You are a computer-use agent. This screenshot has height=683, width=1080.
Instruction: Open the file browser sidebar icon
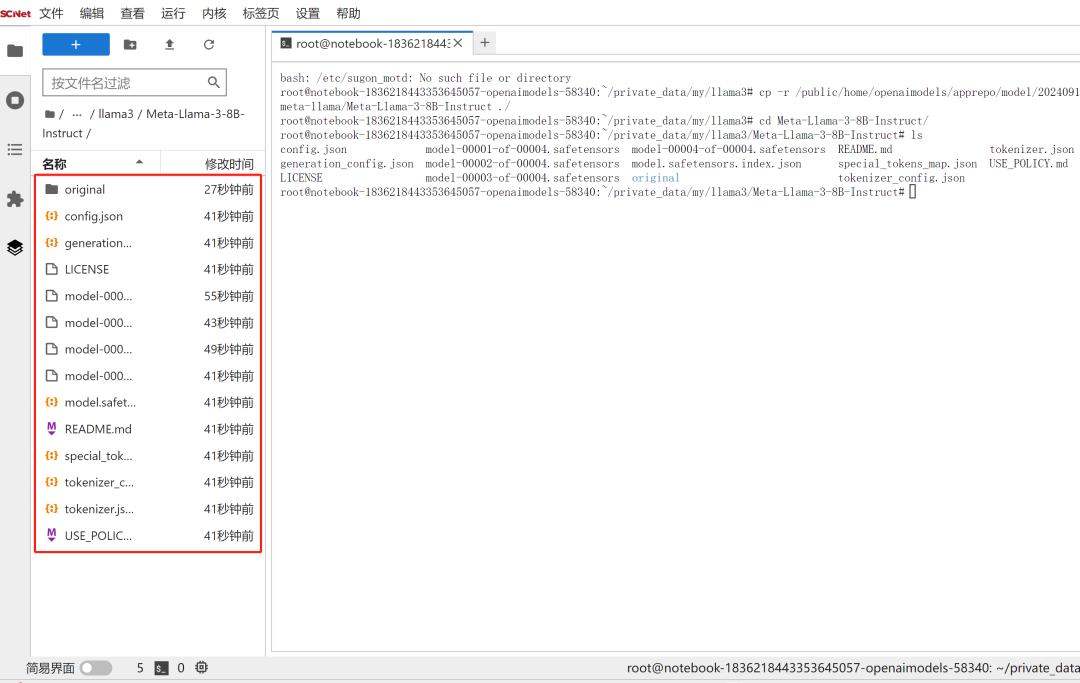pyautogui.click(x=15, y=50)
